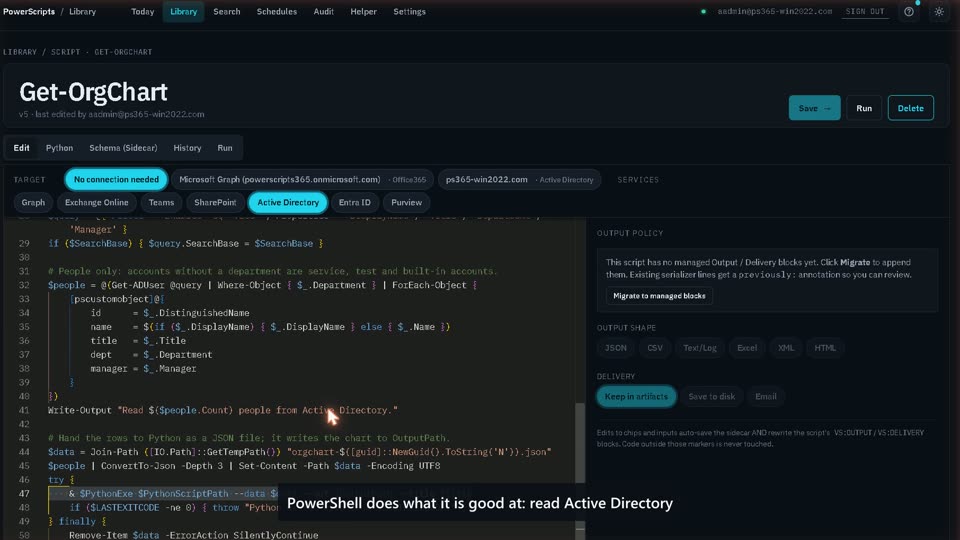Viewport: 960px width, 540px height.
Task: Select Keep in artifacts delivery
Action: click(x=636, y=397)
